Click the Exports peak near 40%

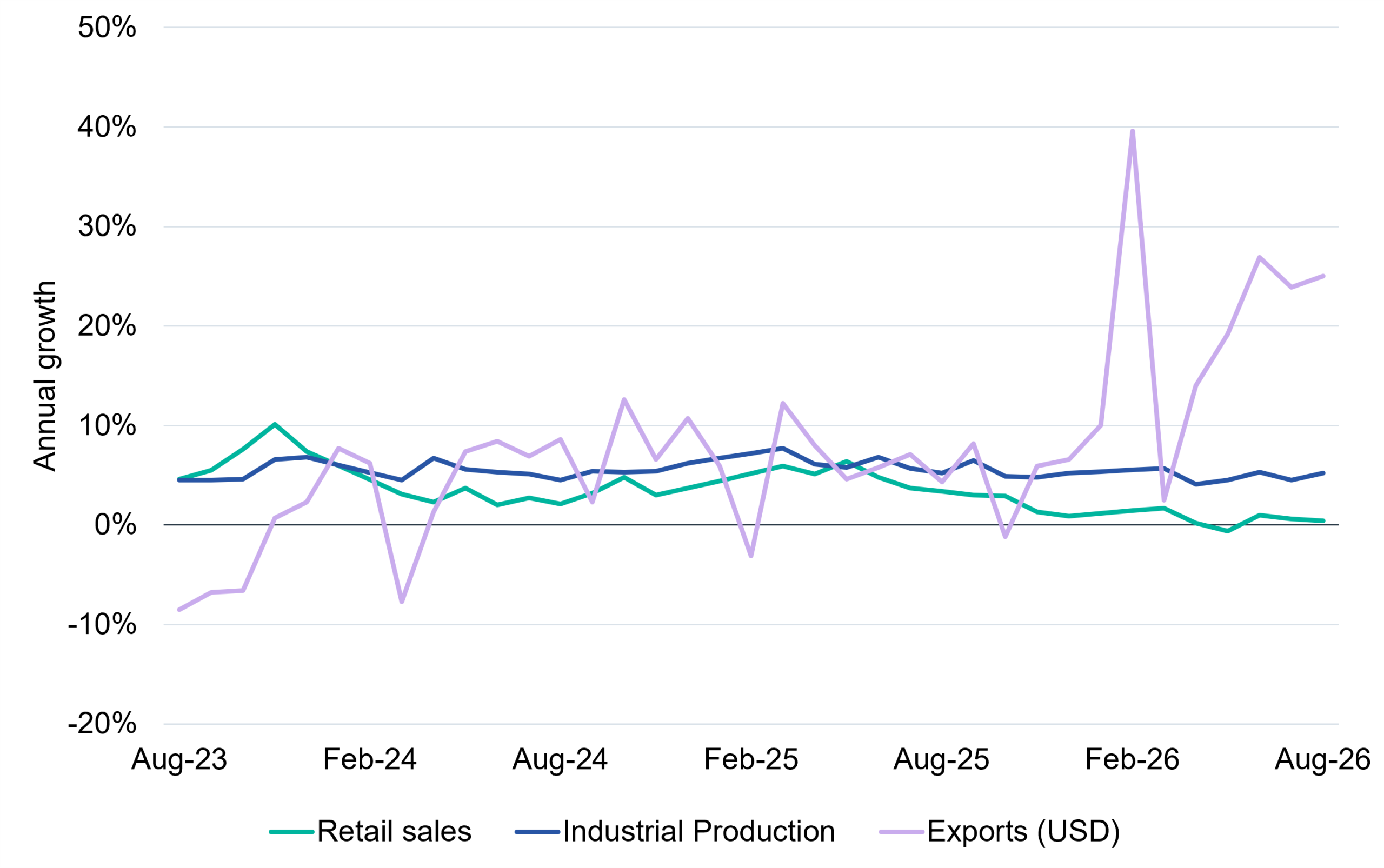pos(1133,131)
